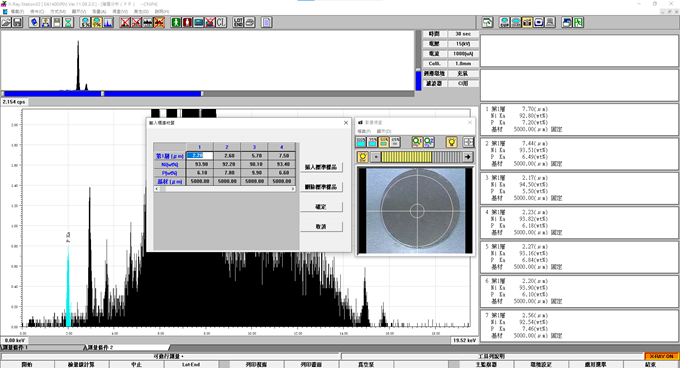Viewport: 680px width, 368px height.
Task: Open the (W) menu in main menu bar
Action: tap(120, 11)
